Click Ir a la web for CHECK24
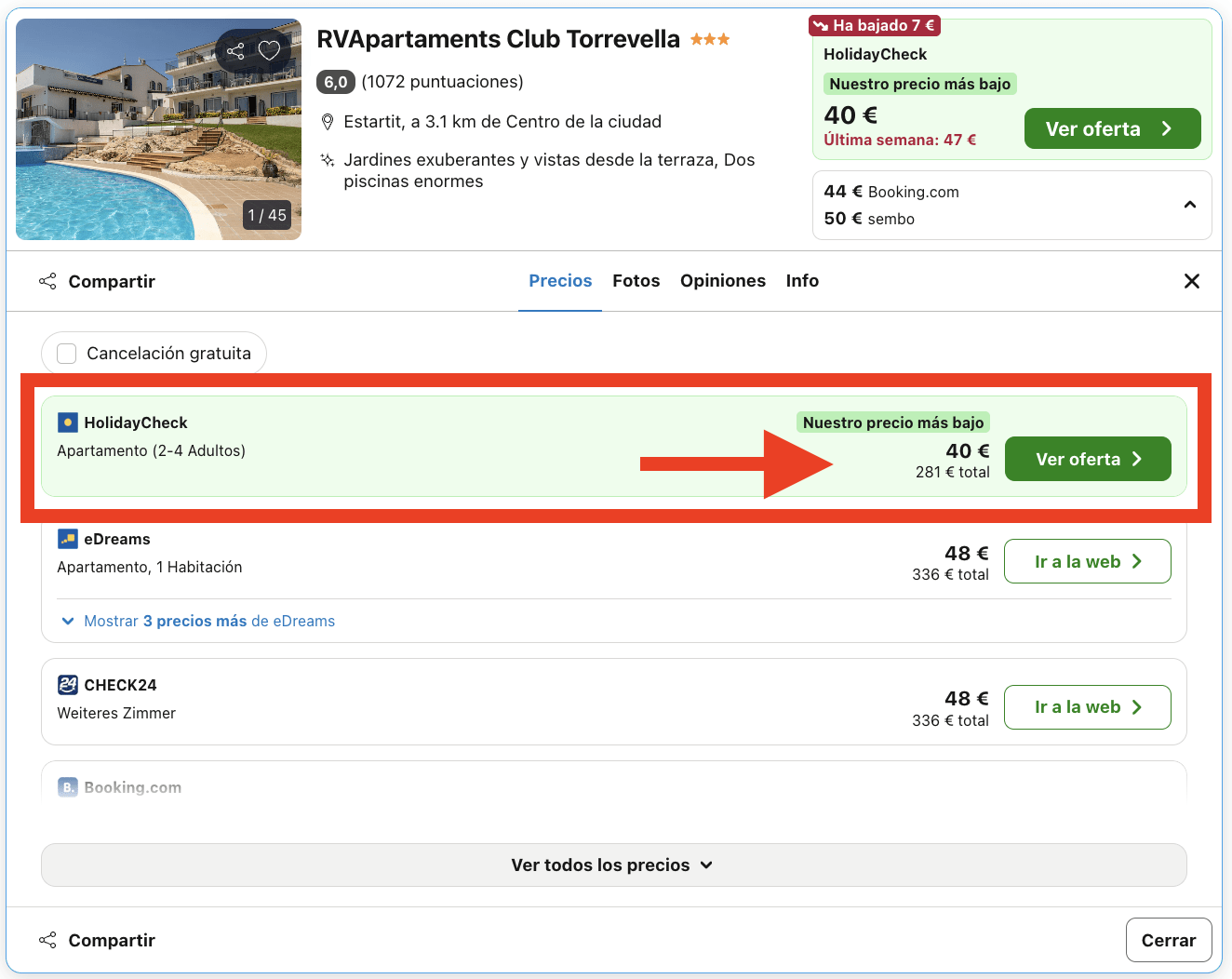Viewport: 1232px width, 979px height. click(1087, 707)
